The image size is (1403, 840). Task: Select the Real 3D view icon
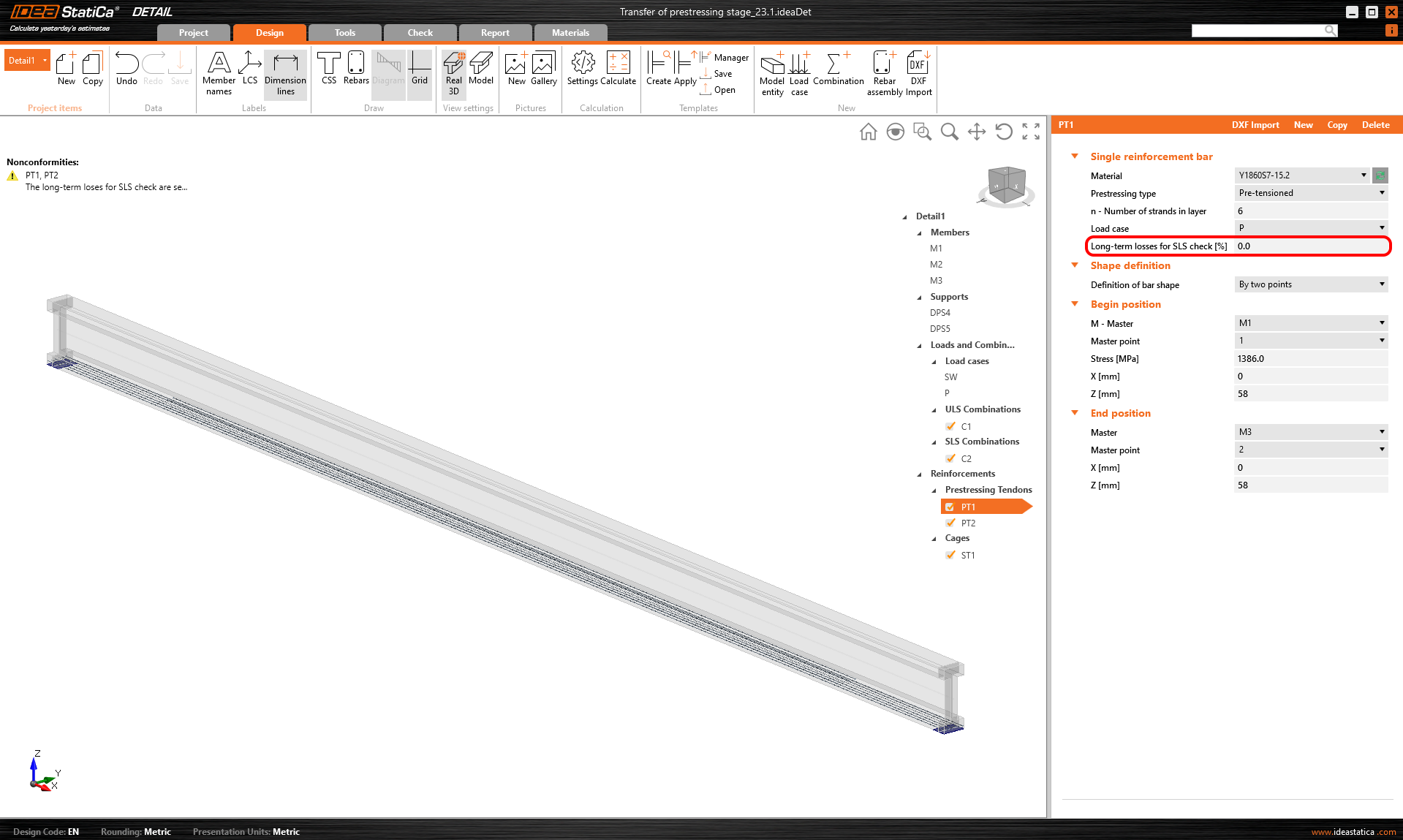453,73
